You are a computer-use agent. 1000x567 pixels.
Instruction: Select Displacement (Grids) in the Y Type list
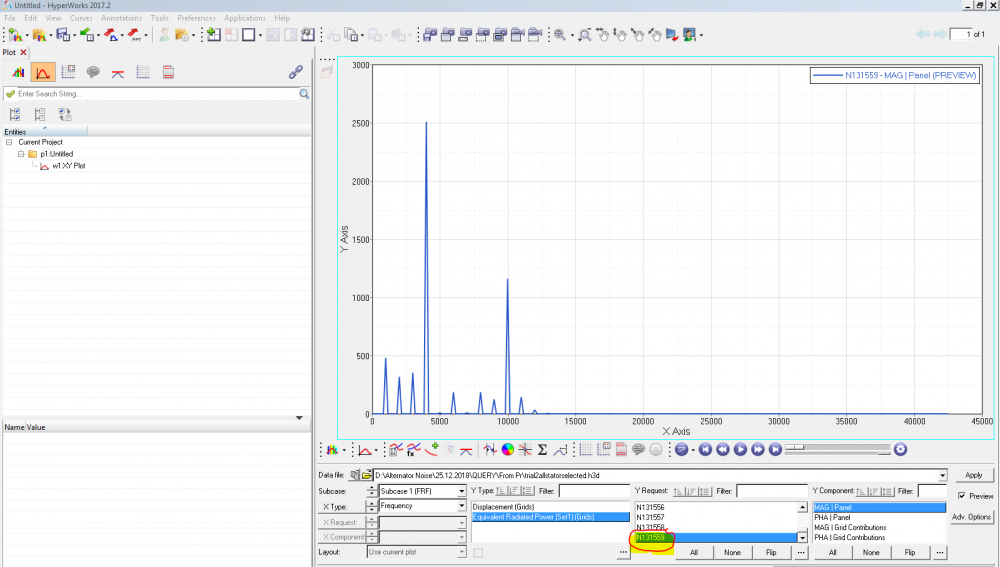(x=550, y=507)
